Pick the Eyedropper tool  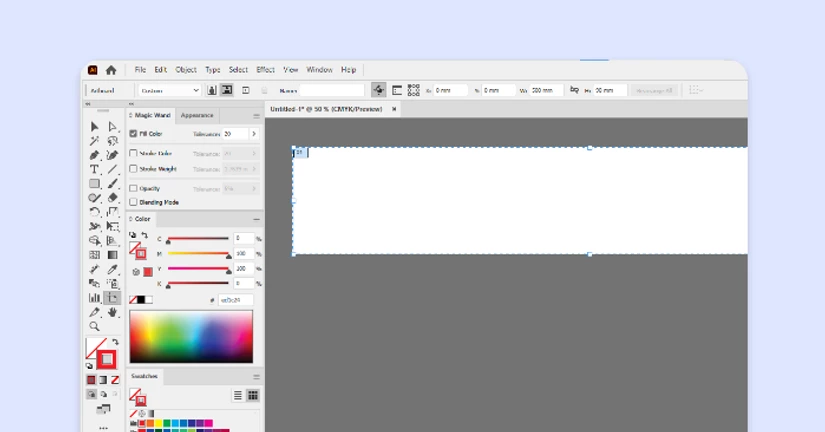(112, 269)
